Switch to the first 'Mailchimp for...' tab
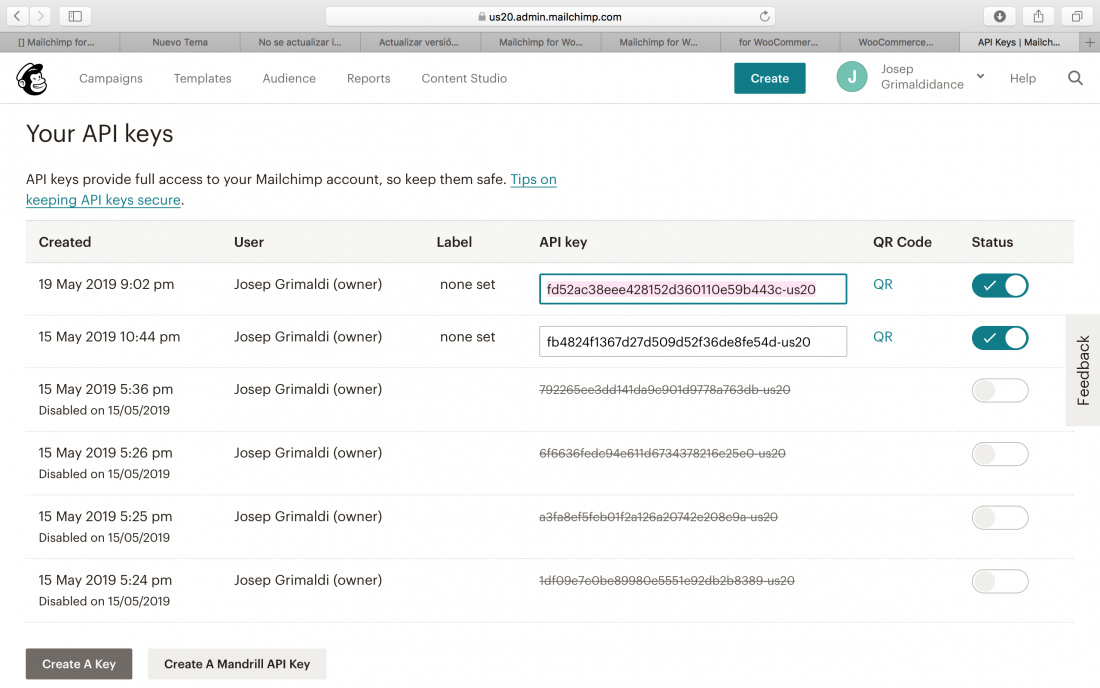 pos(60,42)
